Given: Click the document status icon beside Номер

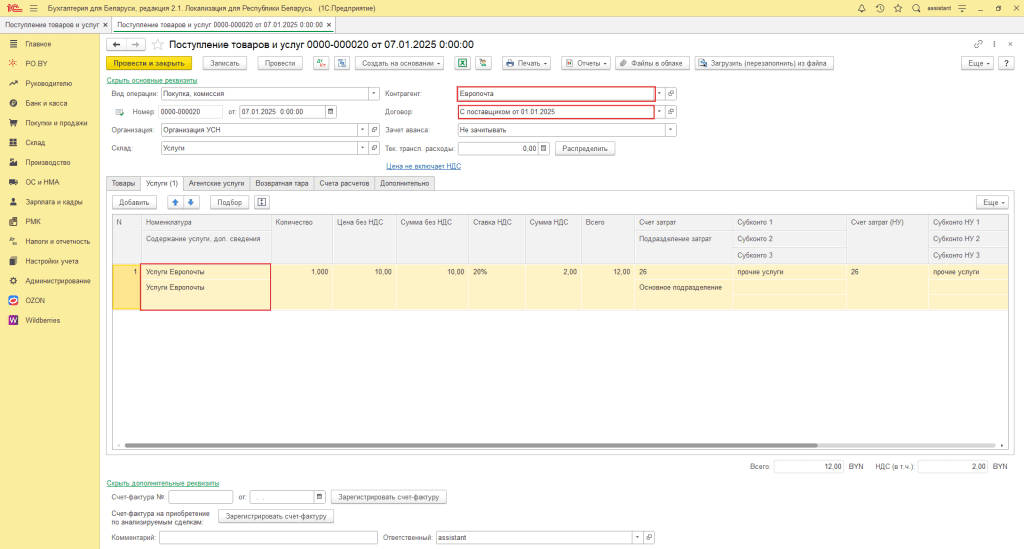Looking at the screenshot, I should click(x=120, y=112).
